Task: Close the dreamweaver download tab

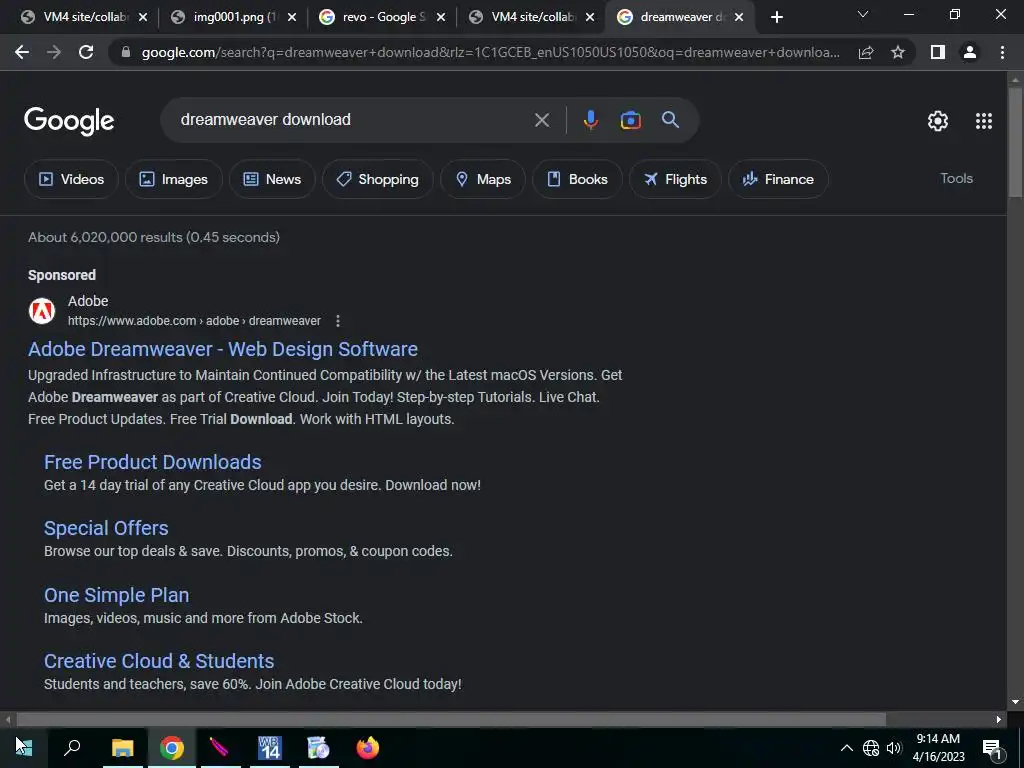Action: [739, 18]
